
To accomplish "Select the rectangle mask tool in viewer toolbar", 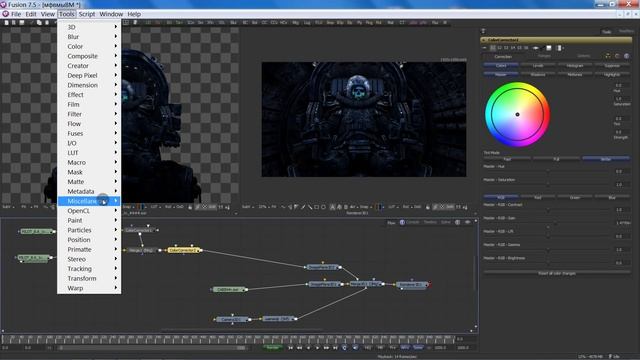I will 316,207.
